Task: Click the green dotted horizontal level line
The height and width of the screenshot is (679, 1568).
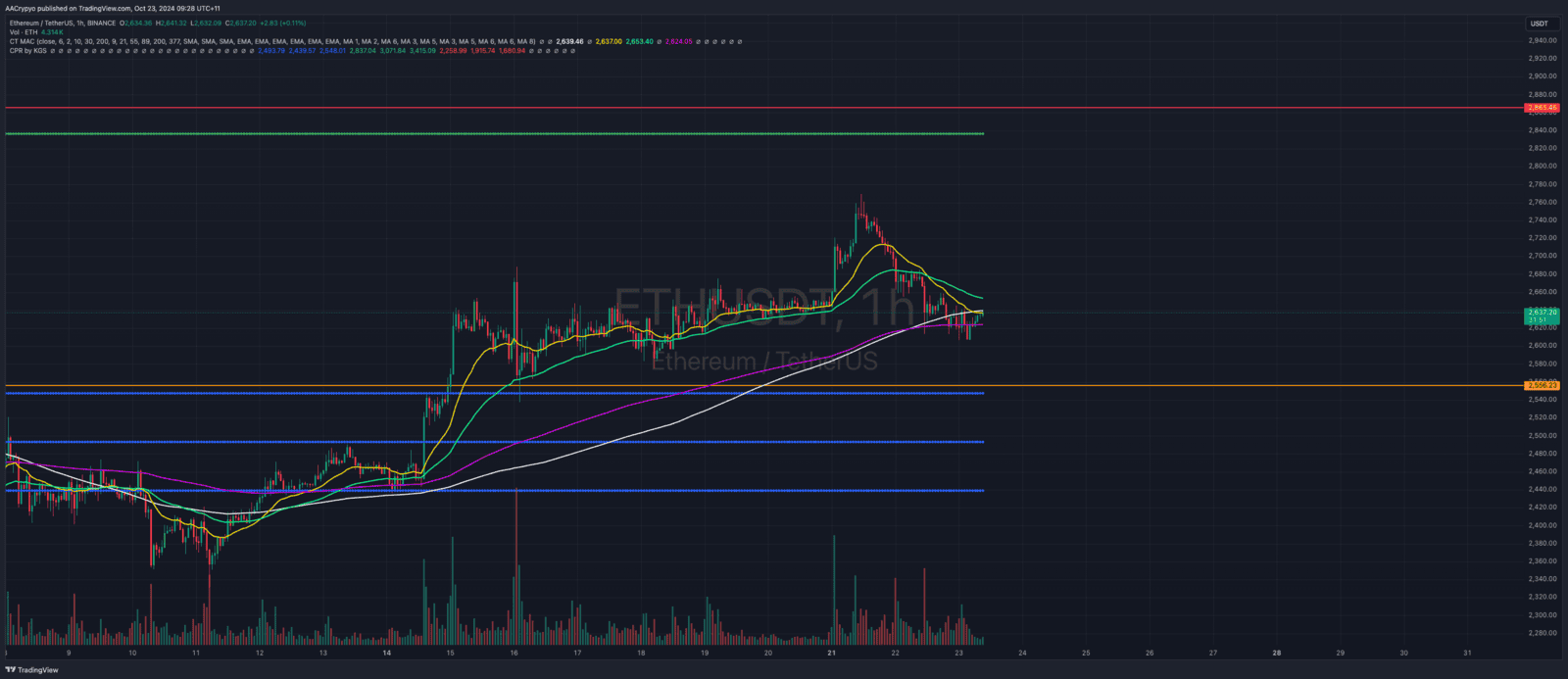Action: click(490, 133)
